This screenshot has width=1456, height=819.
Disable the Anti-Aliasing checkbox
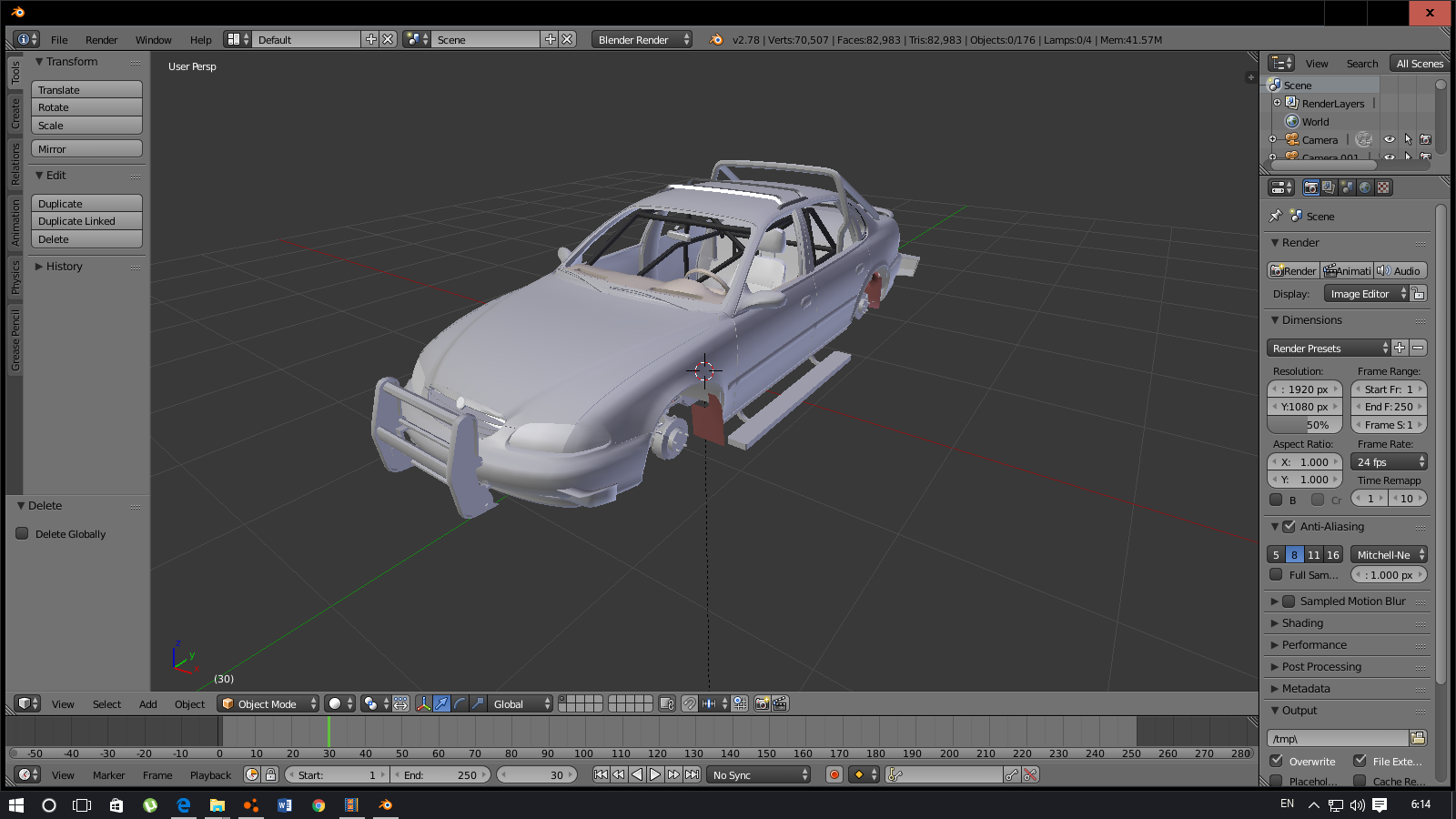tap(1289, 526)
